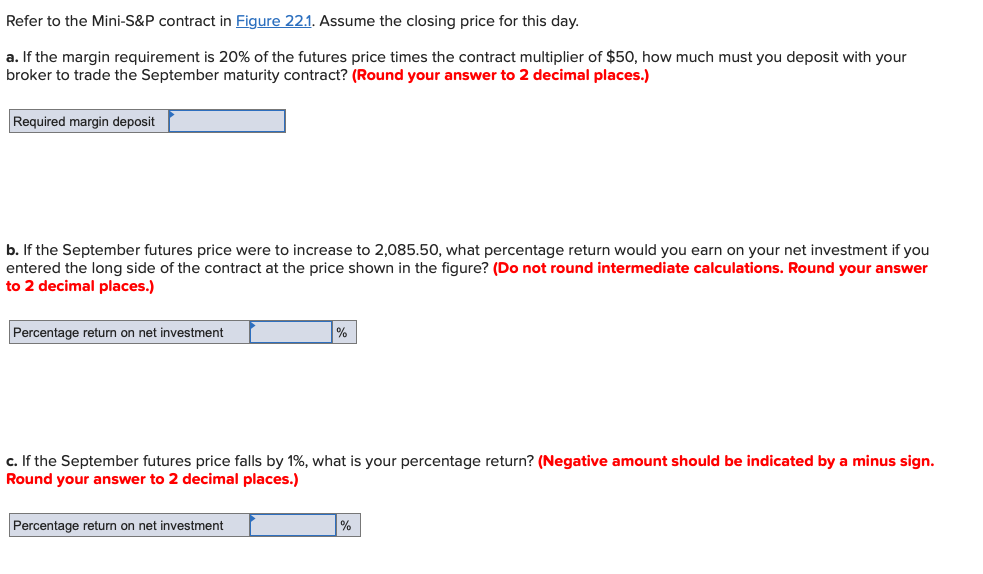This screenshot has height=574, width=983.
Task: Click the bold 'a.' question marker
Action: pos(12,58)
